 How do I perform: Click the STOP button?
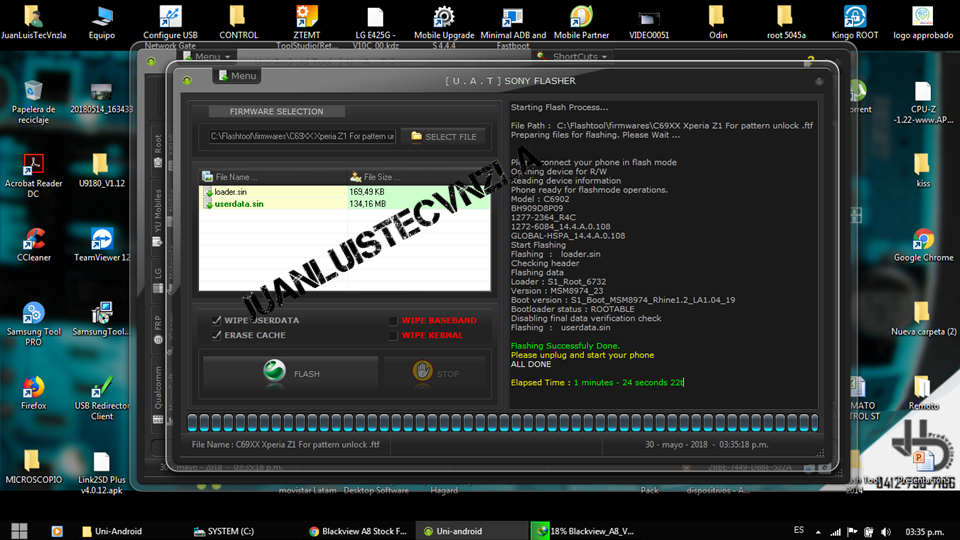[437, 373]
